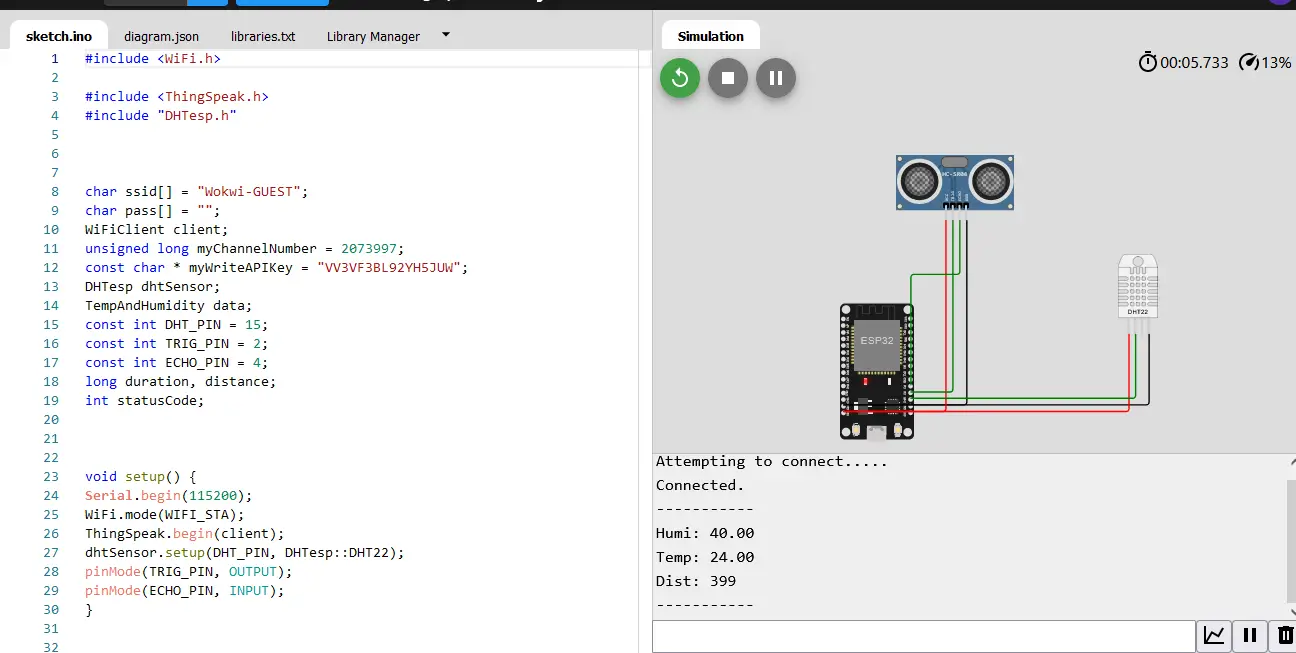This screenshot has height=653, width=1296.
Task: Click the ssid "Wokwi-GUEST" declaration line
Action: click(197, 192)
